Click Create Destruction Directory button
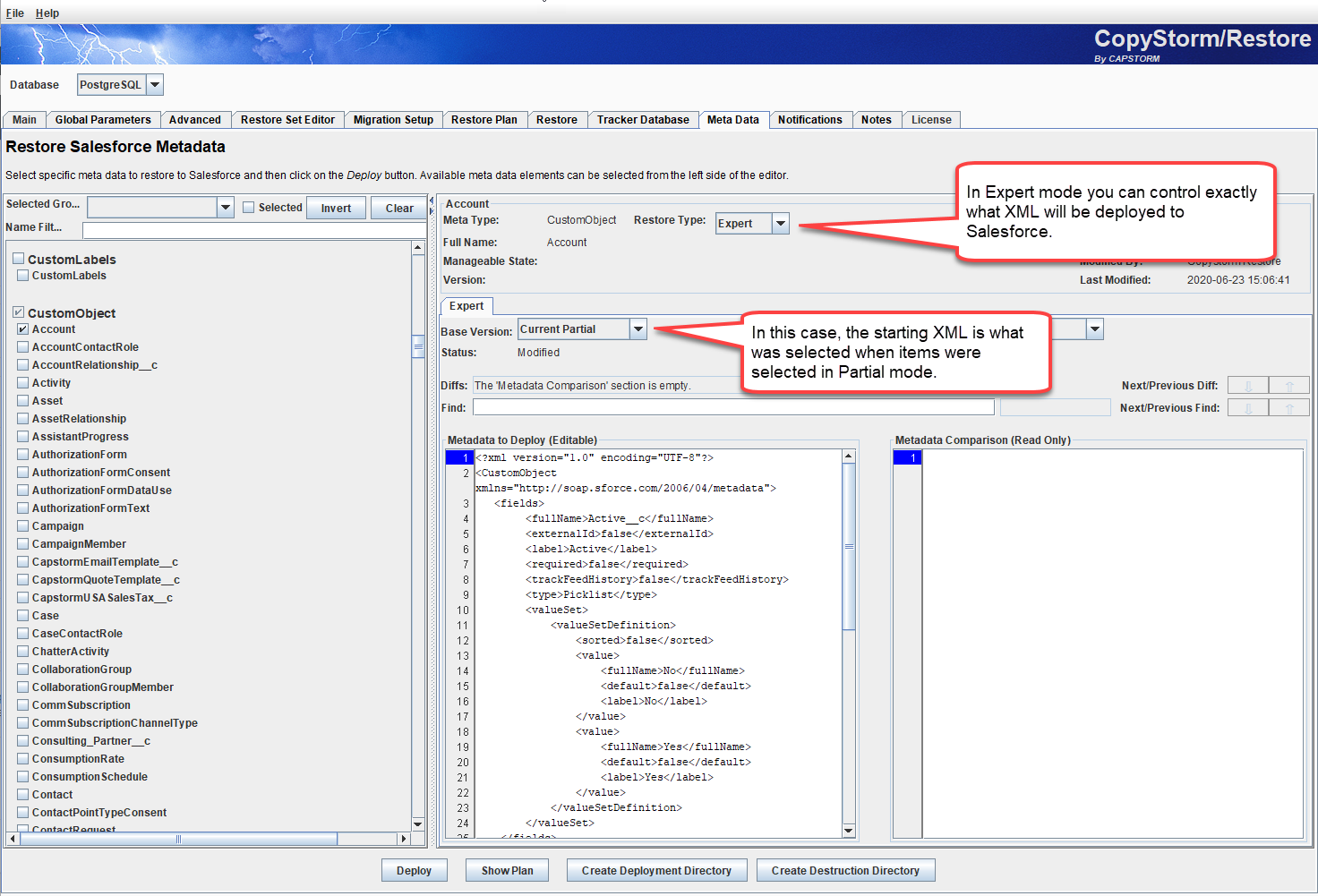Image resolution: width=1318 pixels, height=896 pixels. [x=845, y=871]
